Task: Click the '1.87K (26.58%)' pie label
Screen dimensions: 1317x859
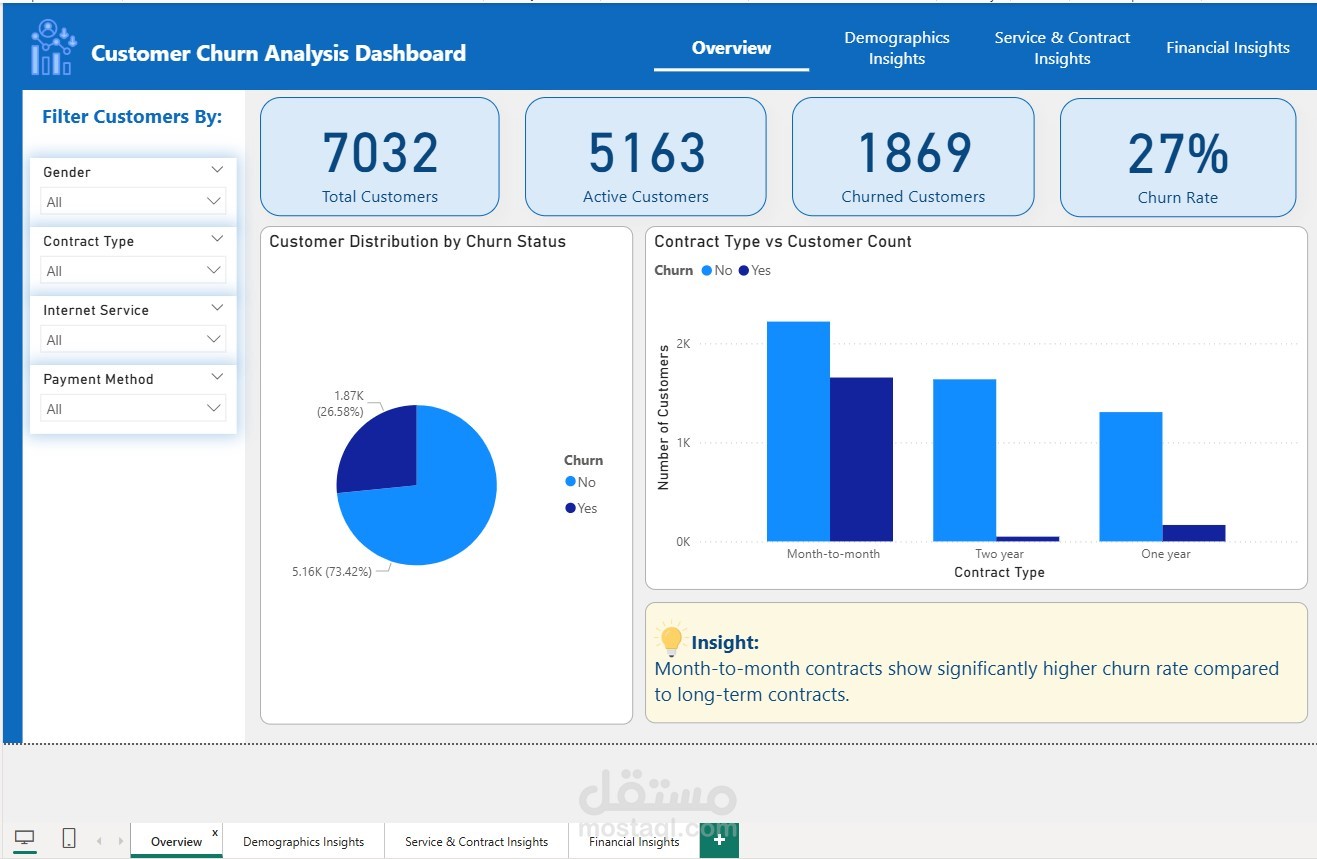Action: click(340, 403)
